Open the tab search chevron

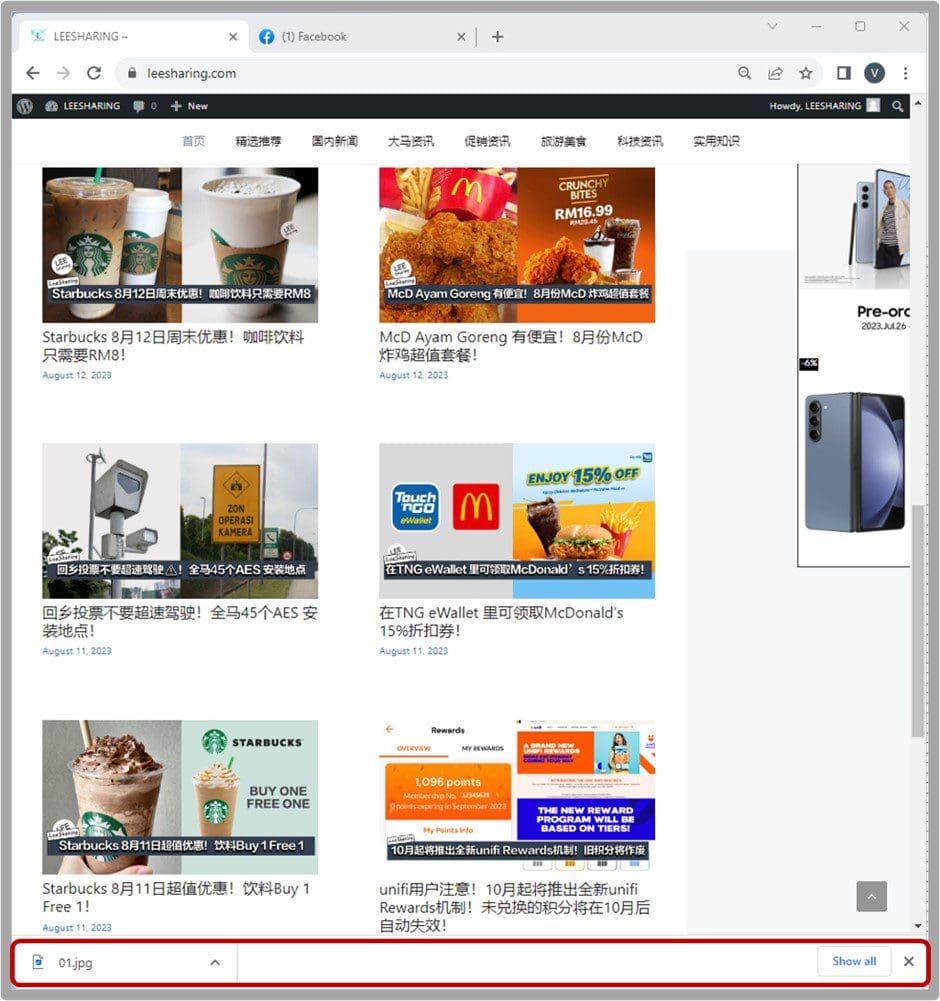click(772, 26)
